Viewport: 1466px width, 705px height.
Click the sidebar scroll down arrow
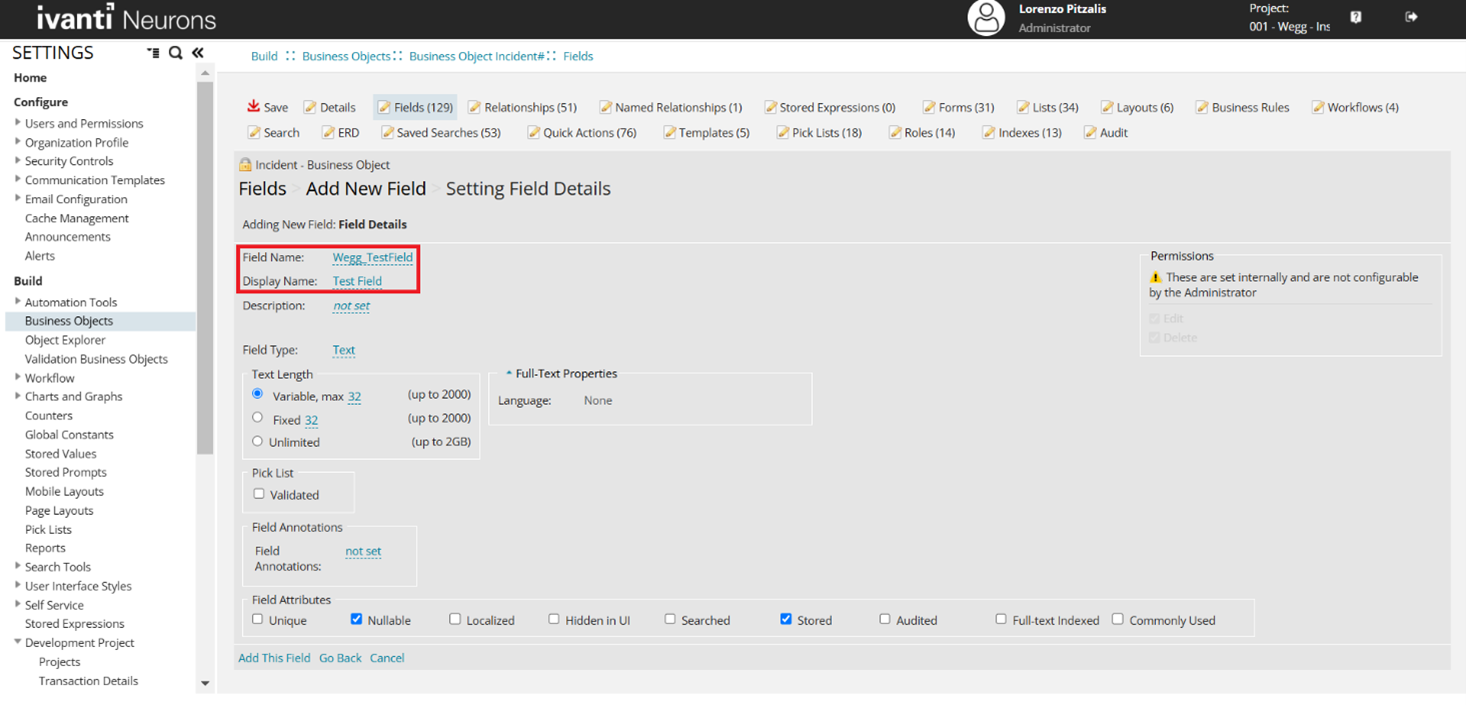click(x=205, y=684)
